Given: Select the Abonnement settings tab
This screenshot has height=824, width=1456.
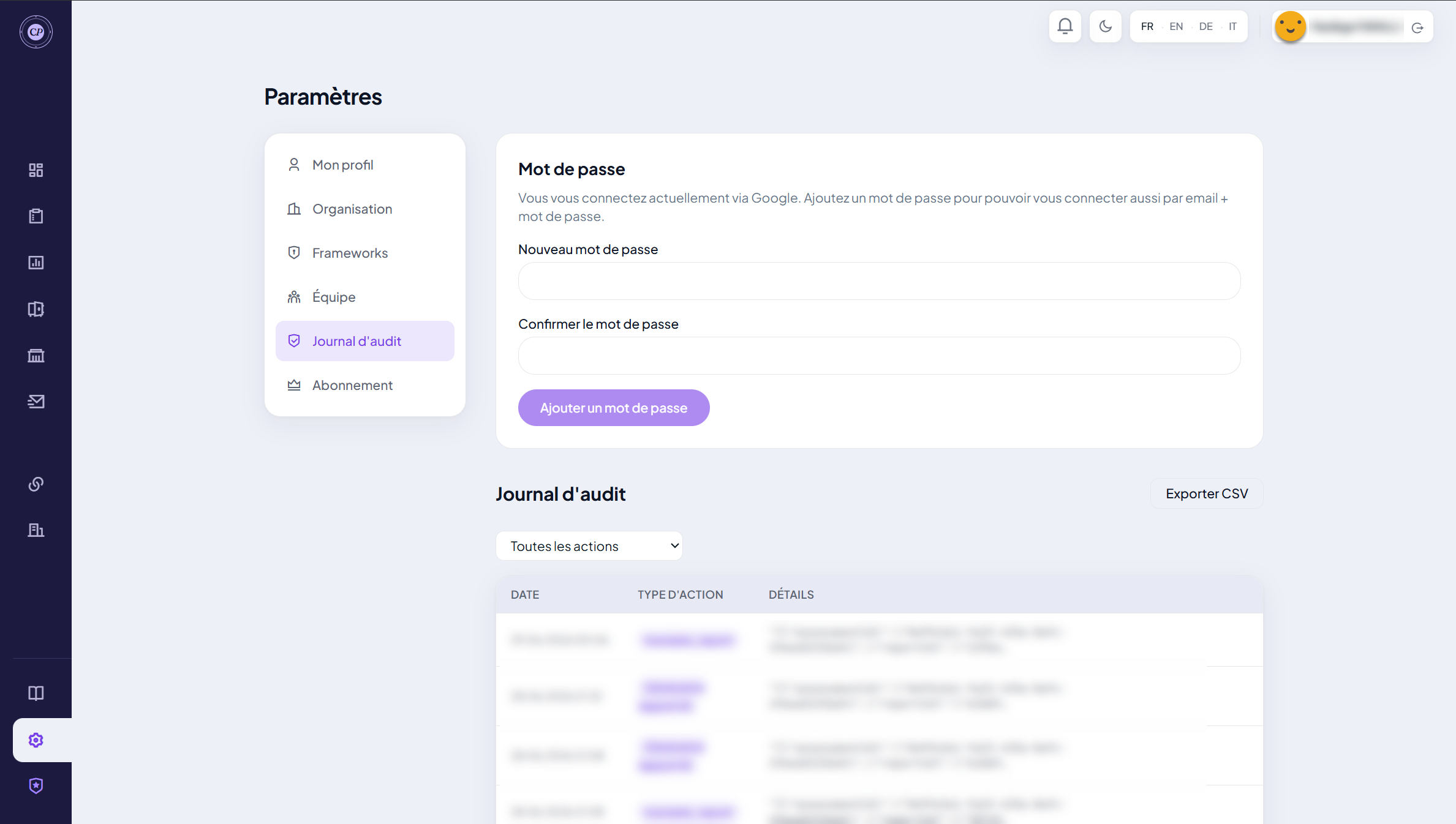Looking at the screenshot, I should [x=365, y=385].
